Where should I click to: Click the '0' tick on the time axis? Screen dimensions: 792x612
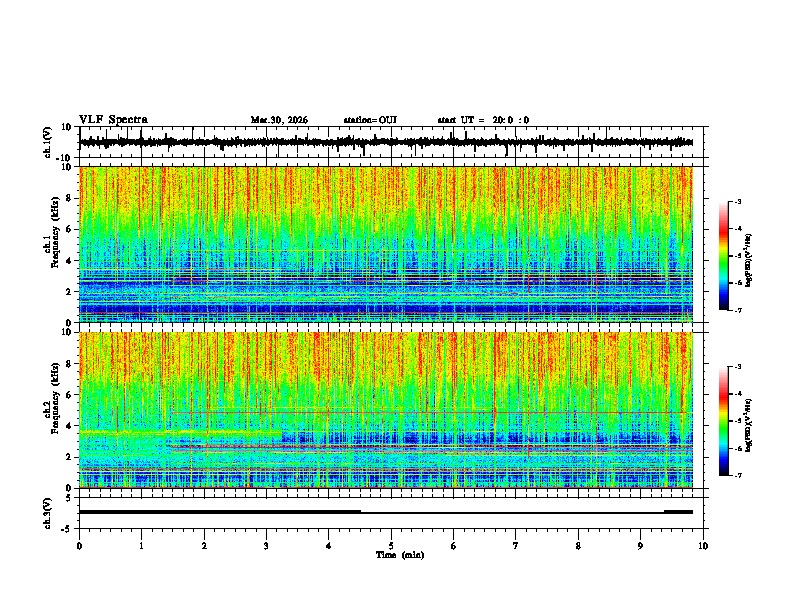(x=79, y=546)
